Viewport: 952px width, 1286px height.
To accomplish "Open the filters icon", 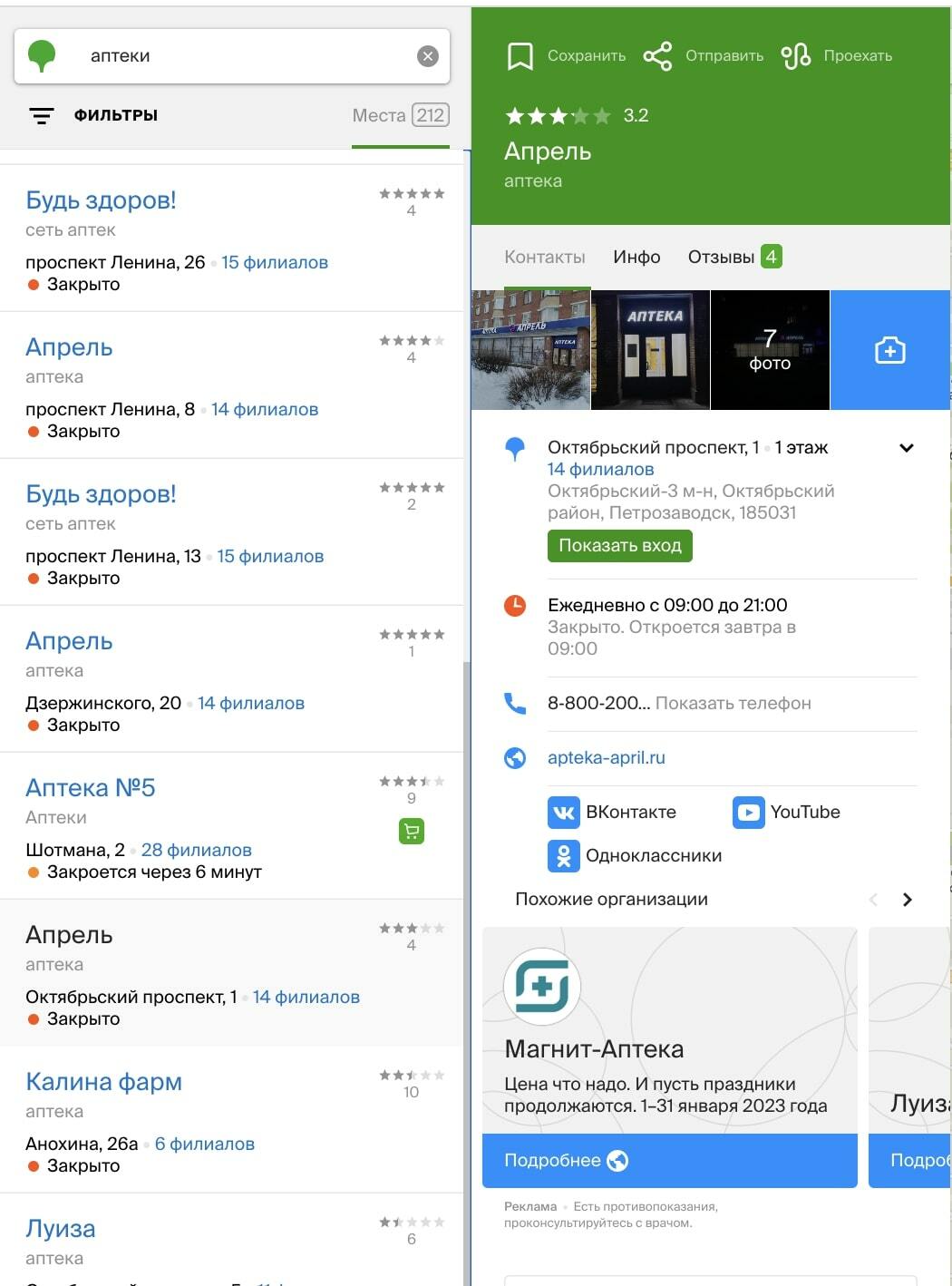I will click(x=42, y=115).
